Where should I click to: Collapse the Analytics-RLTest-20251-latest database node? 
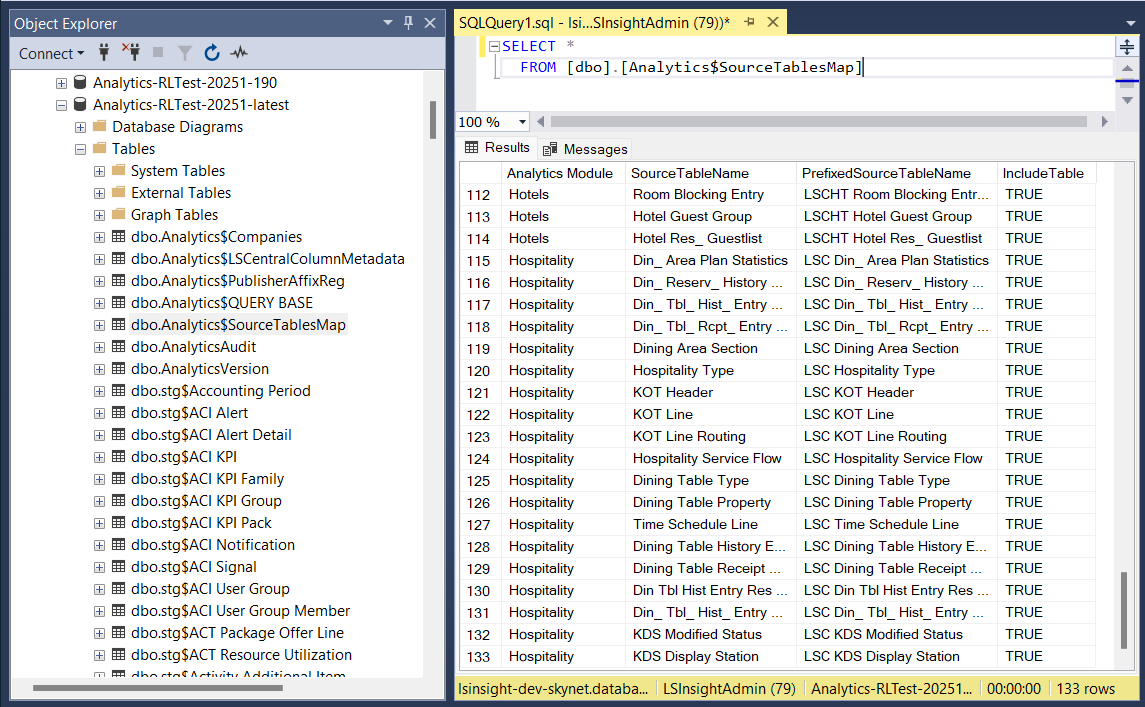(62, 105)
